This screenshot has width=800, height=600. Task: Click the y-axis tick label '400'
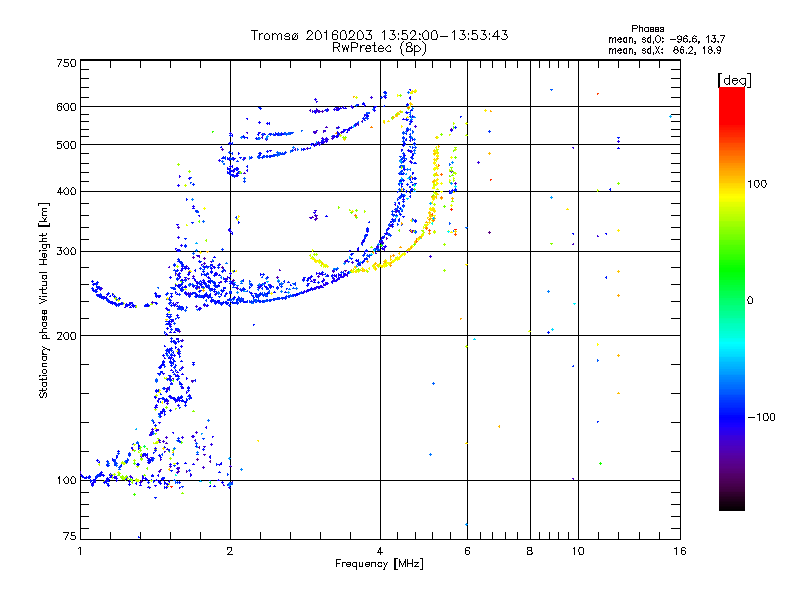(x=67, y=191)
